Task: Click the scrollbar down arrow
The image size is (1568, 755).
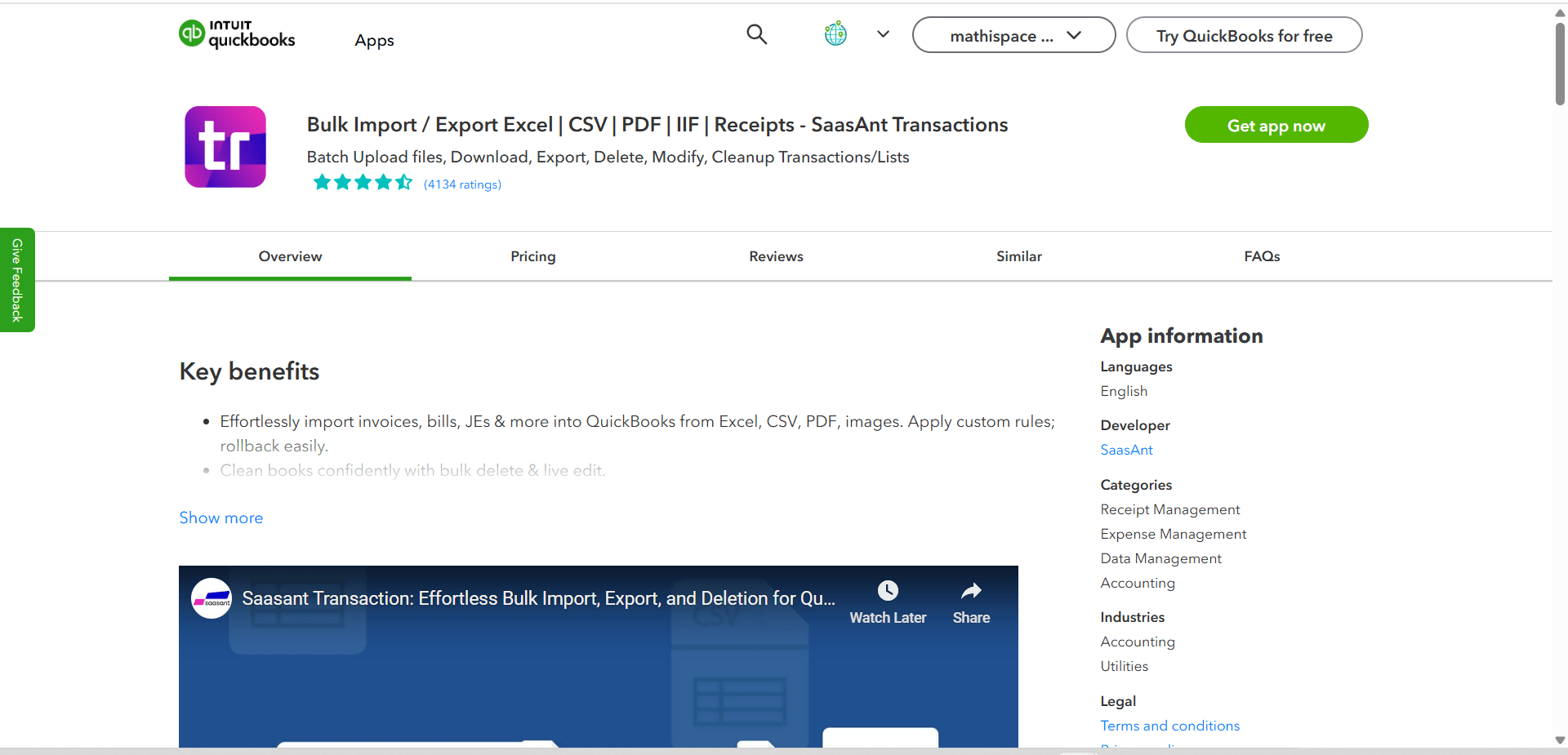Action: (x=1560, y=740)
